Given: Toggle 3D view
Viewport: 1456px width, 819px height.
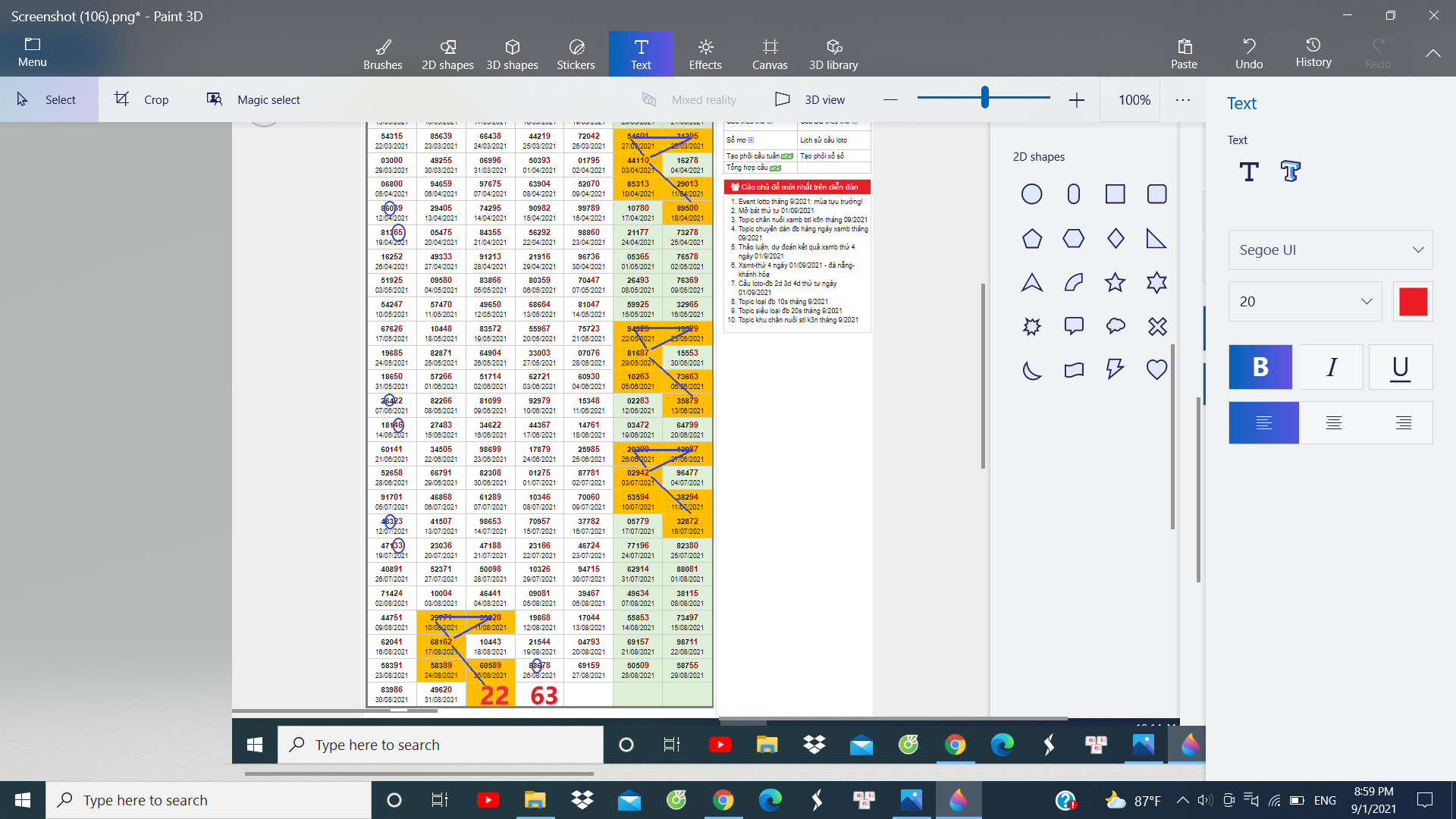Looking at the screenshot, I should point(810,99).
